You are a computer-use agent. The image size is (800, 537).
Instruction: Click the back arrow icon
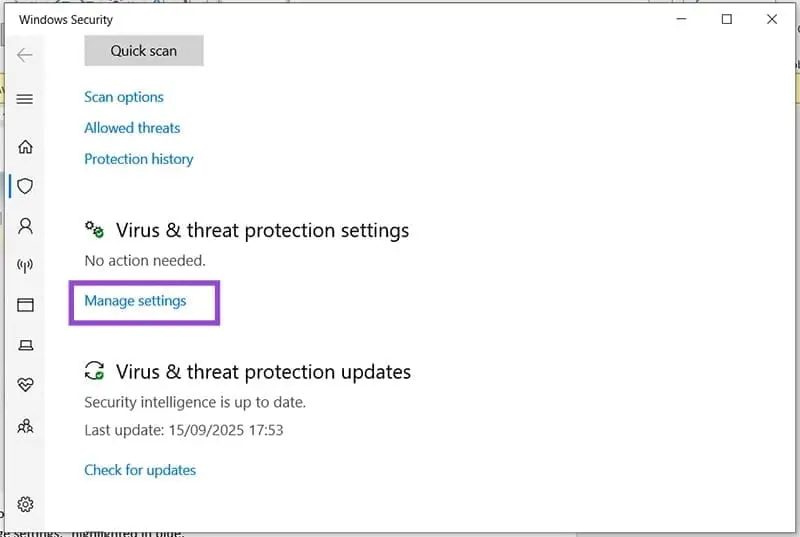pos(25,56)
